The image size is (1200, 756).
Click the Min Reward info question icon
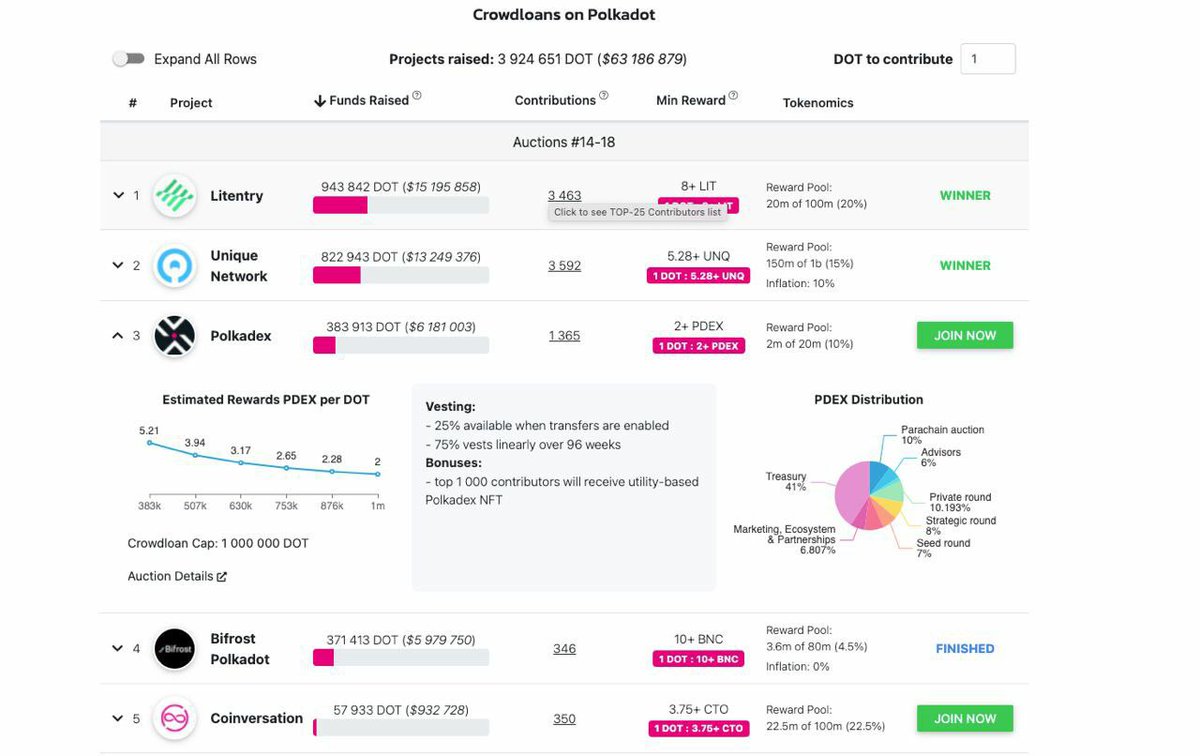[733, 96]
